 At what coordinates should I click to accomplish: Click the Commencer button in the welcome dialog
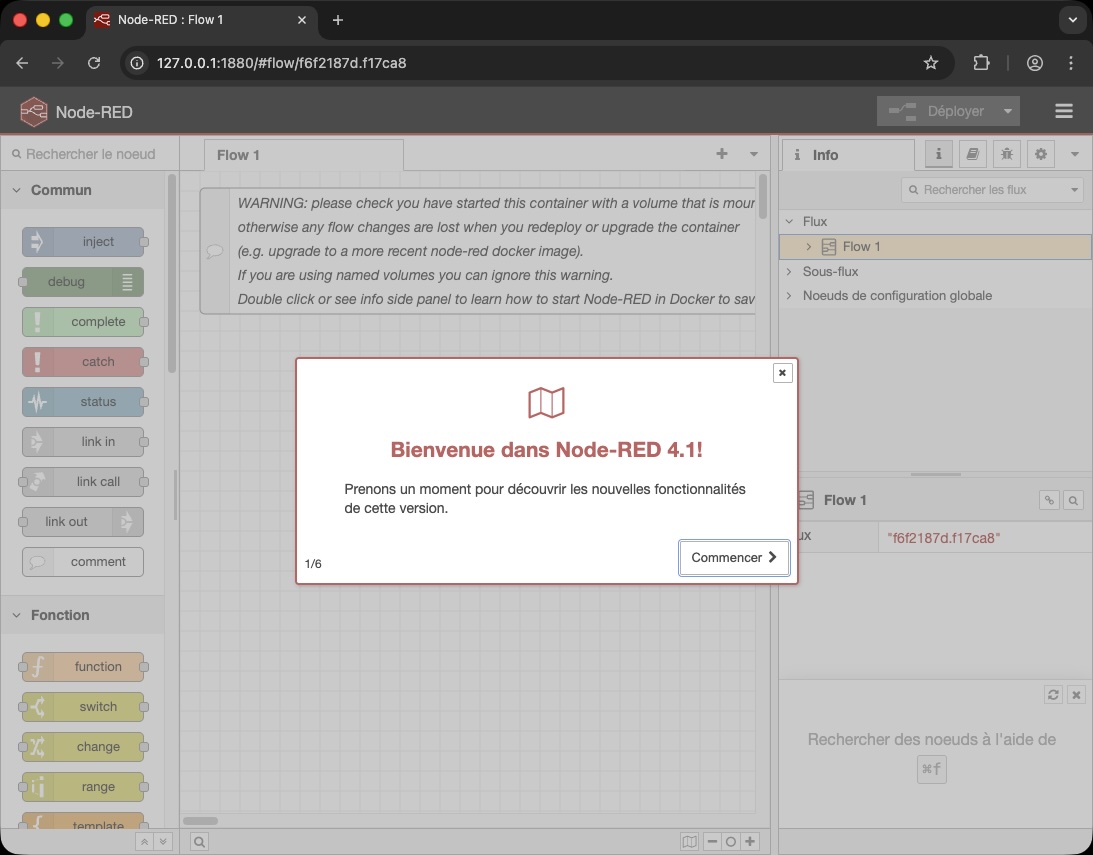734,557
